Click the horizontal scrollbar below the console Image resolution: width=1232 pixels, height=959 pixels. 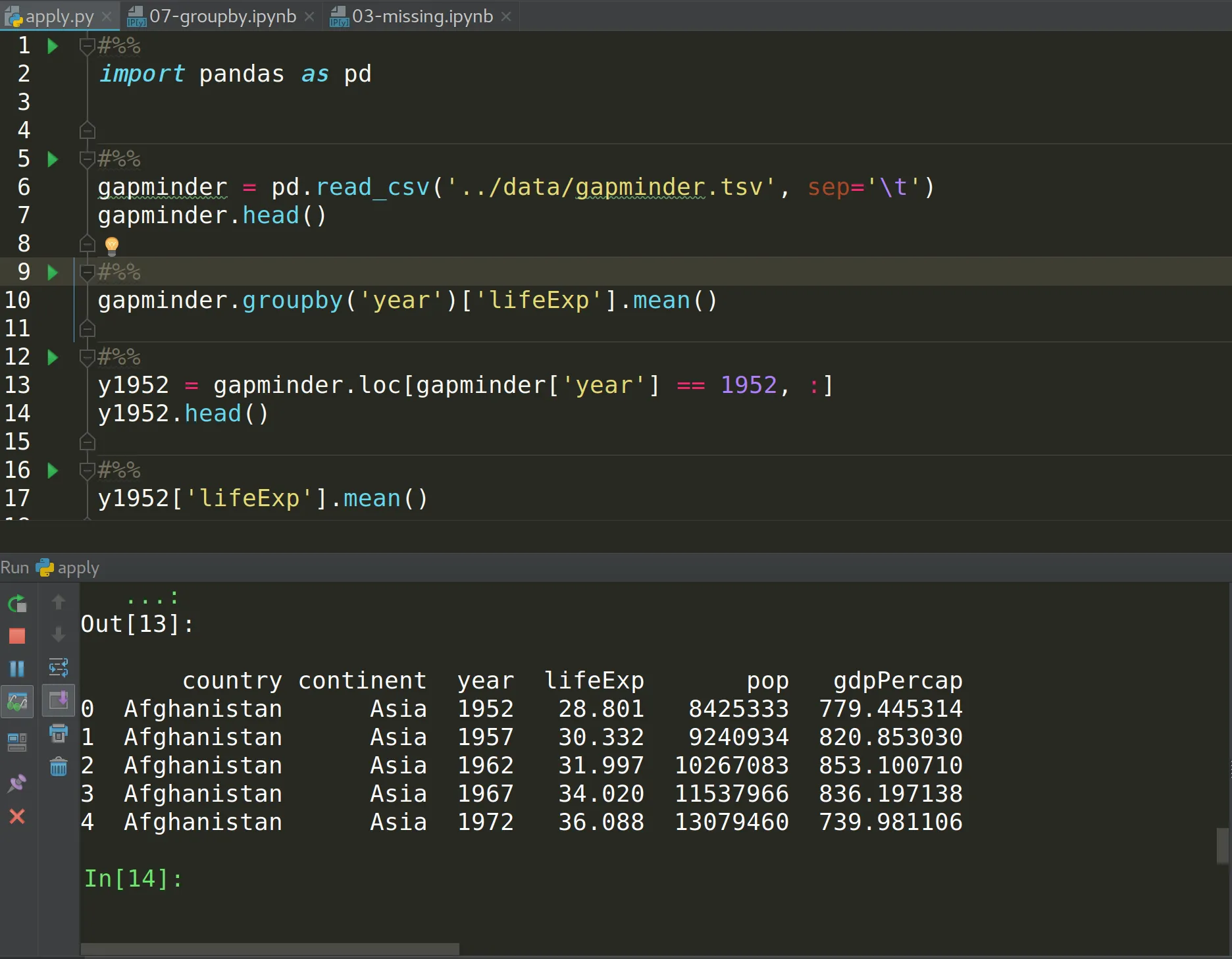[270, 949]
